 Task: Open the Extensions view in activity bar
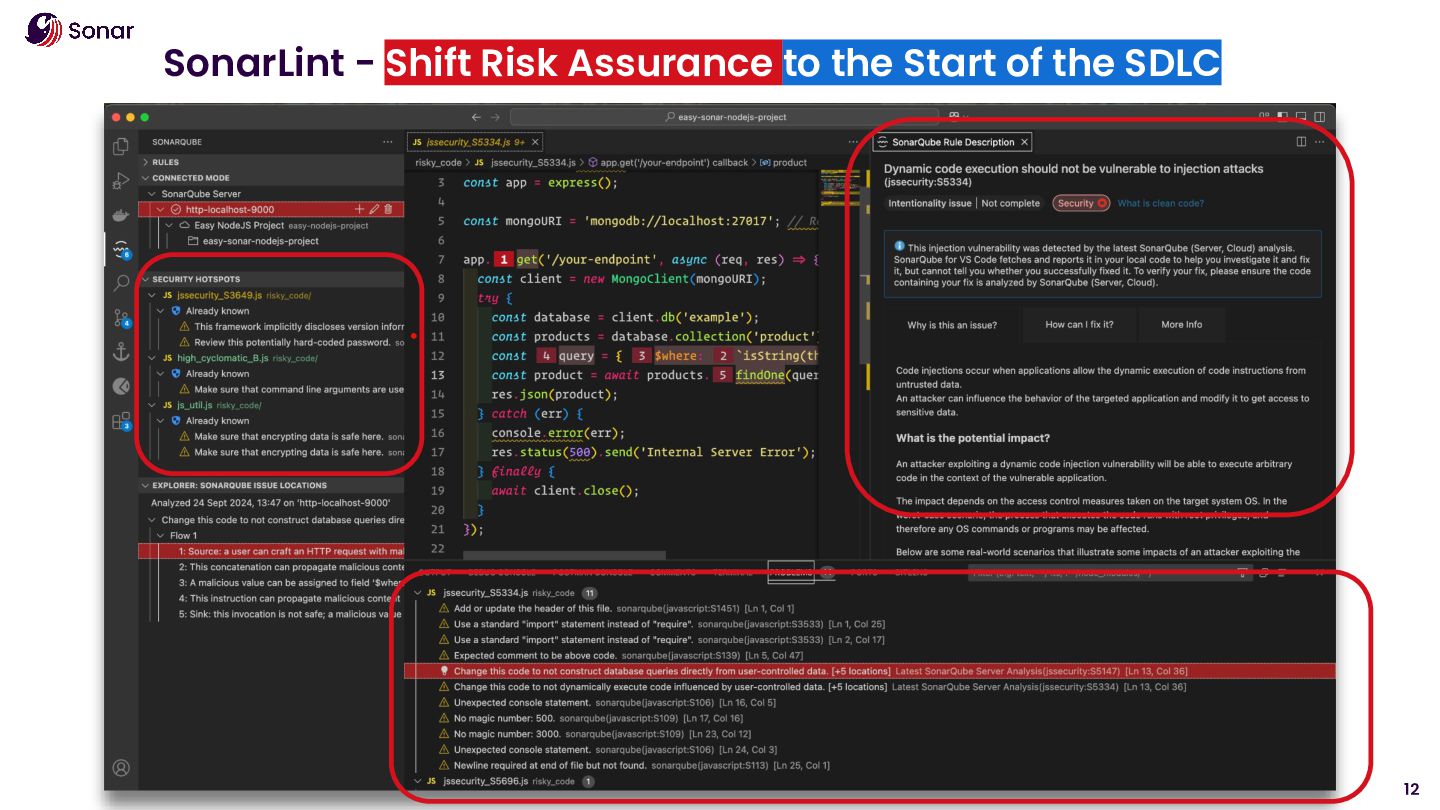tap(121, 420)
